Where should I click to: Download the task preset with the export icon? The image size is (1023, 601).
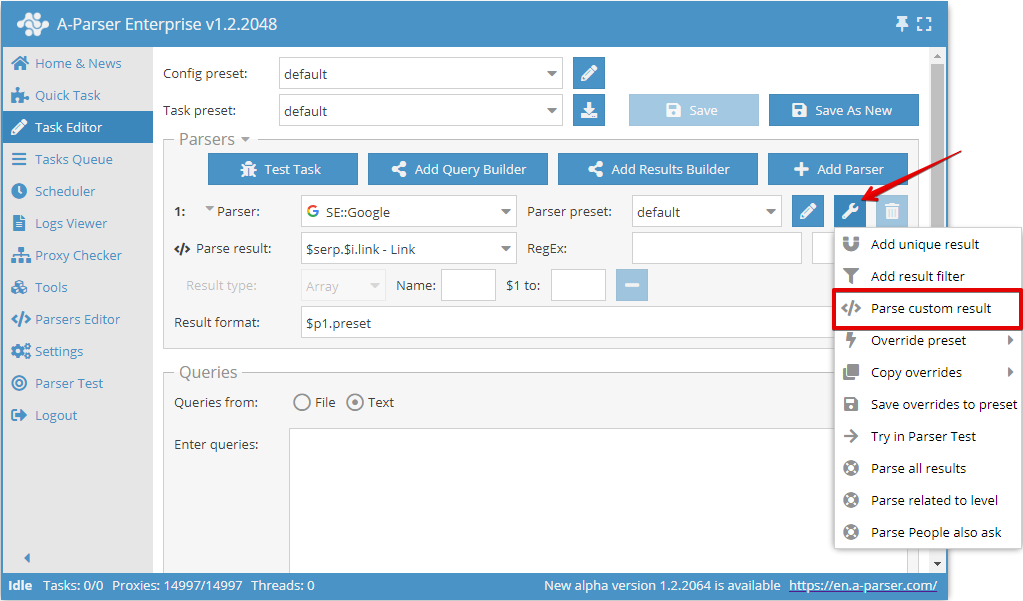tap(589, 110)
